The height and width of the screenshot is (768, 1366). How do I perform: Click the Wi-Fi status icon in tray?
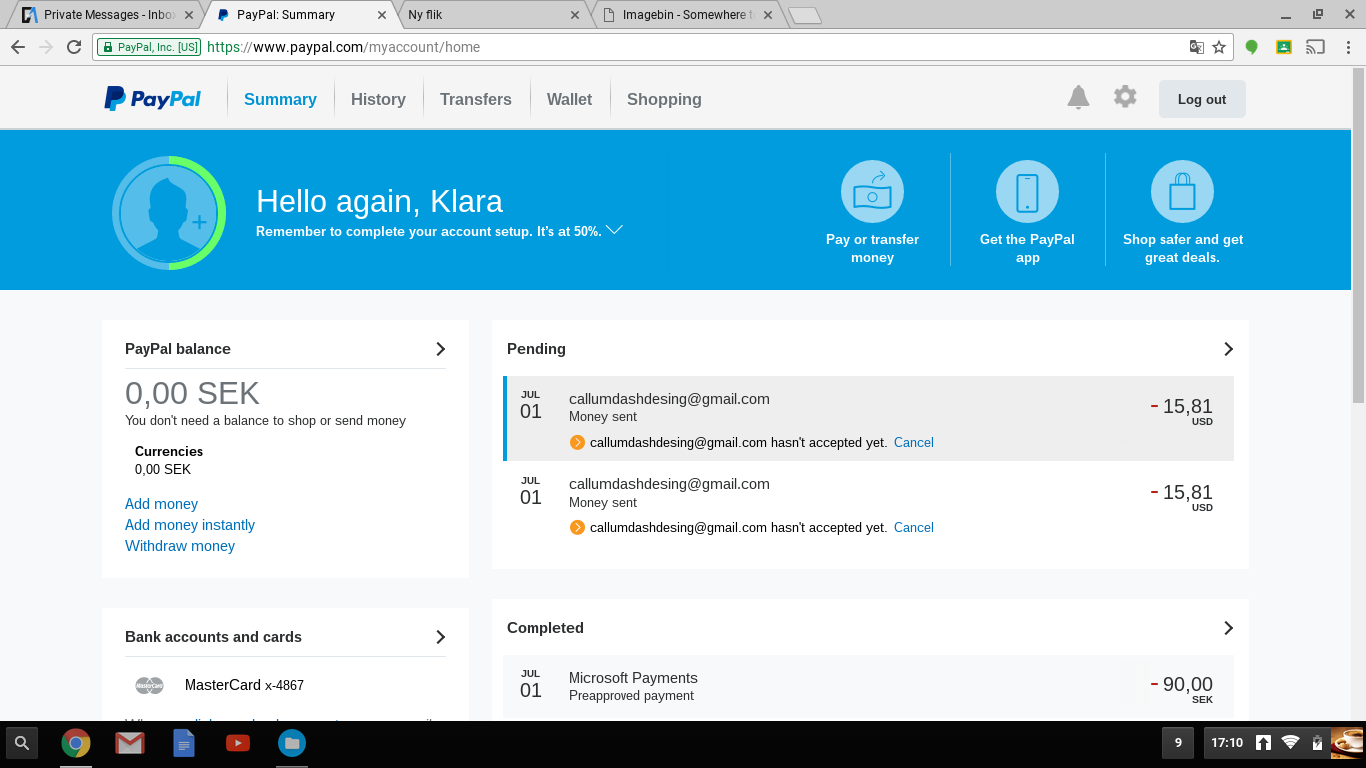click(1290, 742)
